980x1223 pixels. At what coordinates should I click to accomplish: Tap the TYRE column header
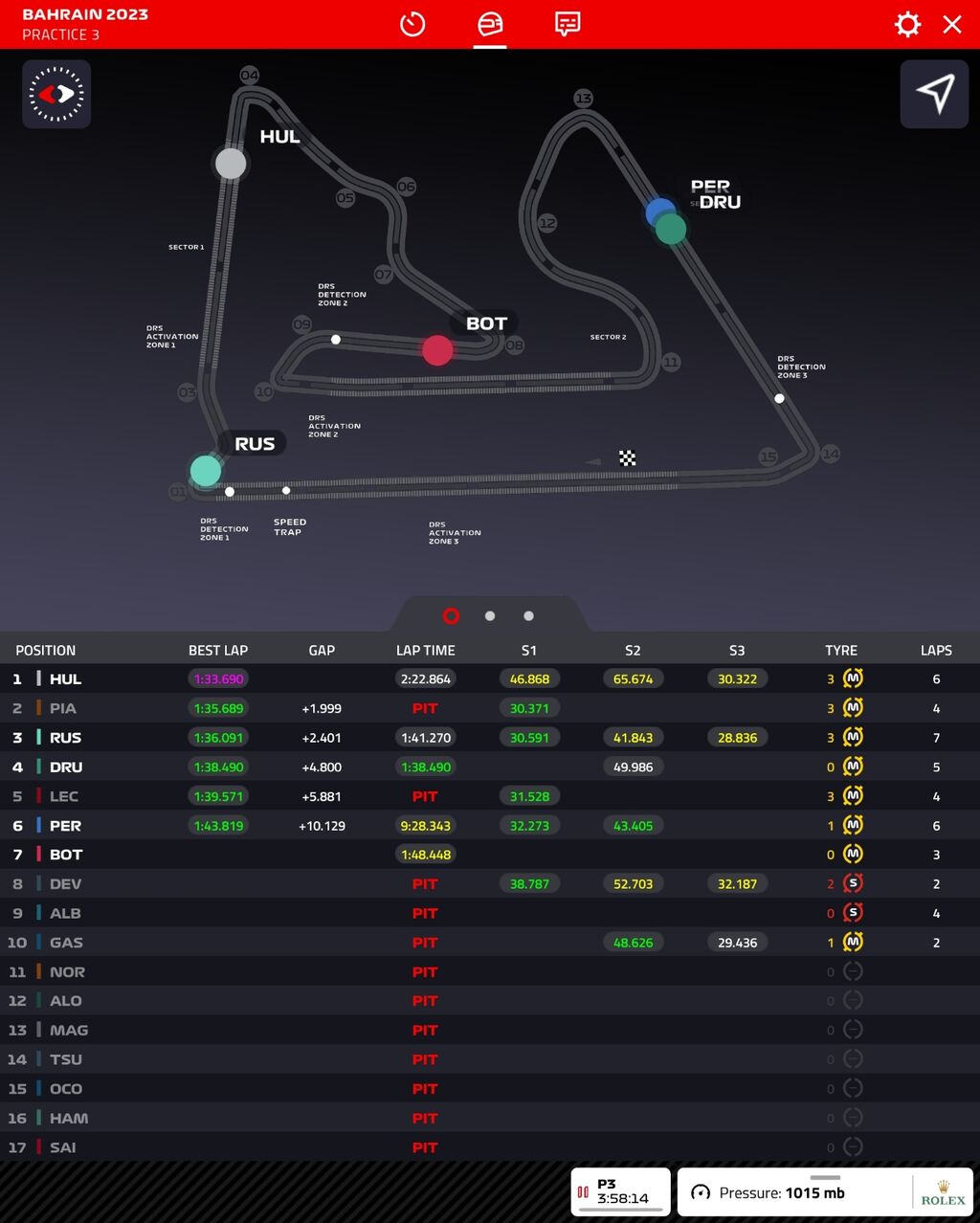pos(841,650)
